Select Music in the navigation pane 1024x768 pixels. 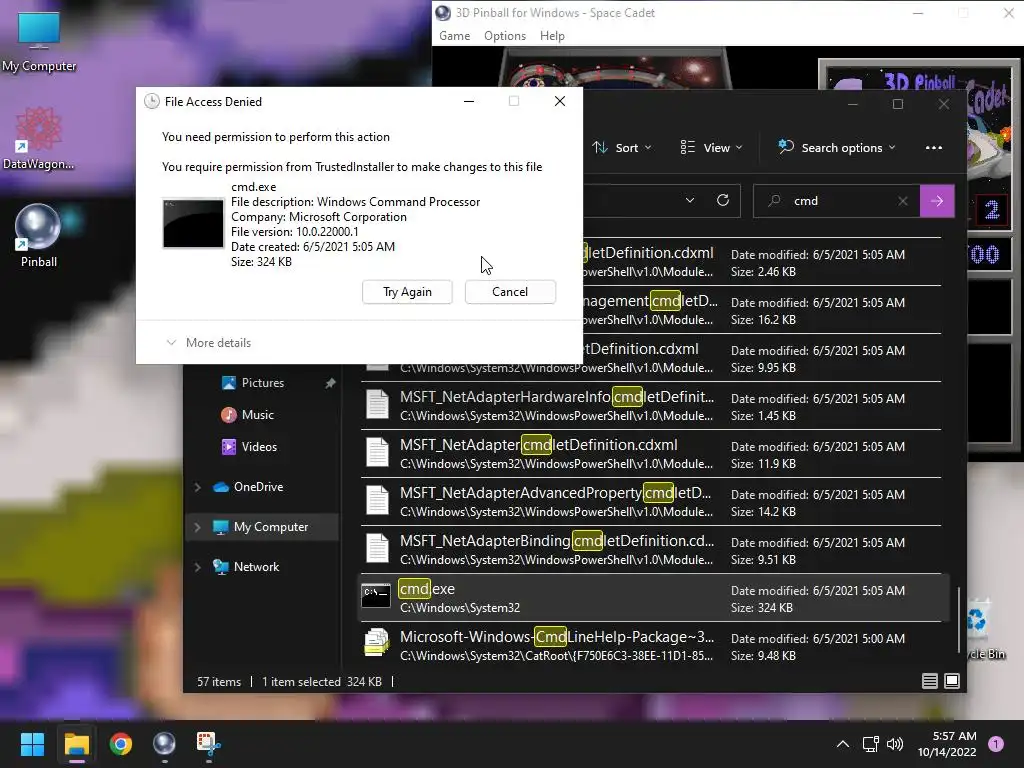tap(257, 415)
